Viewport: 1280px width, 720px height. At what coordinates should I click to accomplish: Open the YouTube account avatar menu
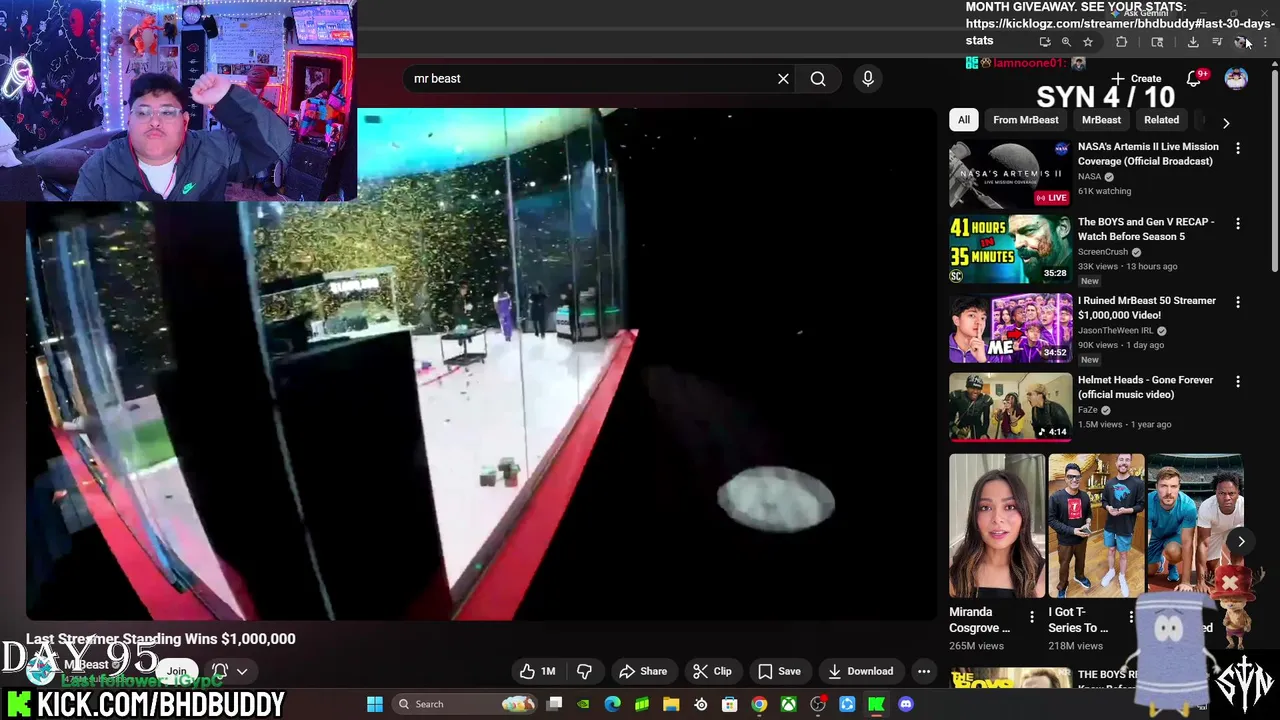coord(1236,79)
